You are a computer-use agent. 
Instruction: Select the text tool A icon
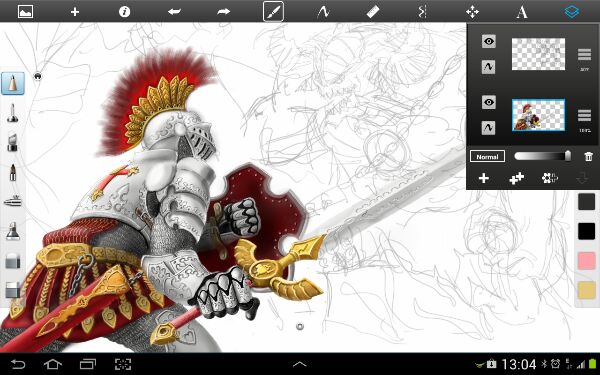pos(522,12)
